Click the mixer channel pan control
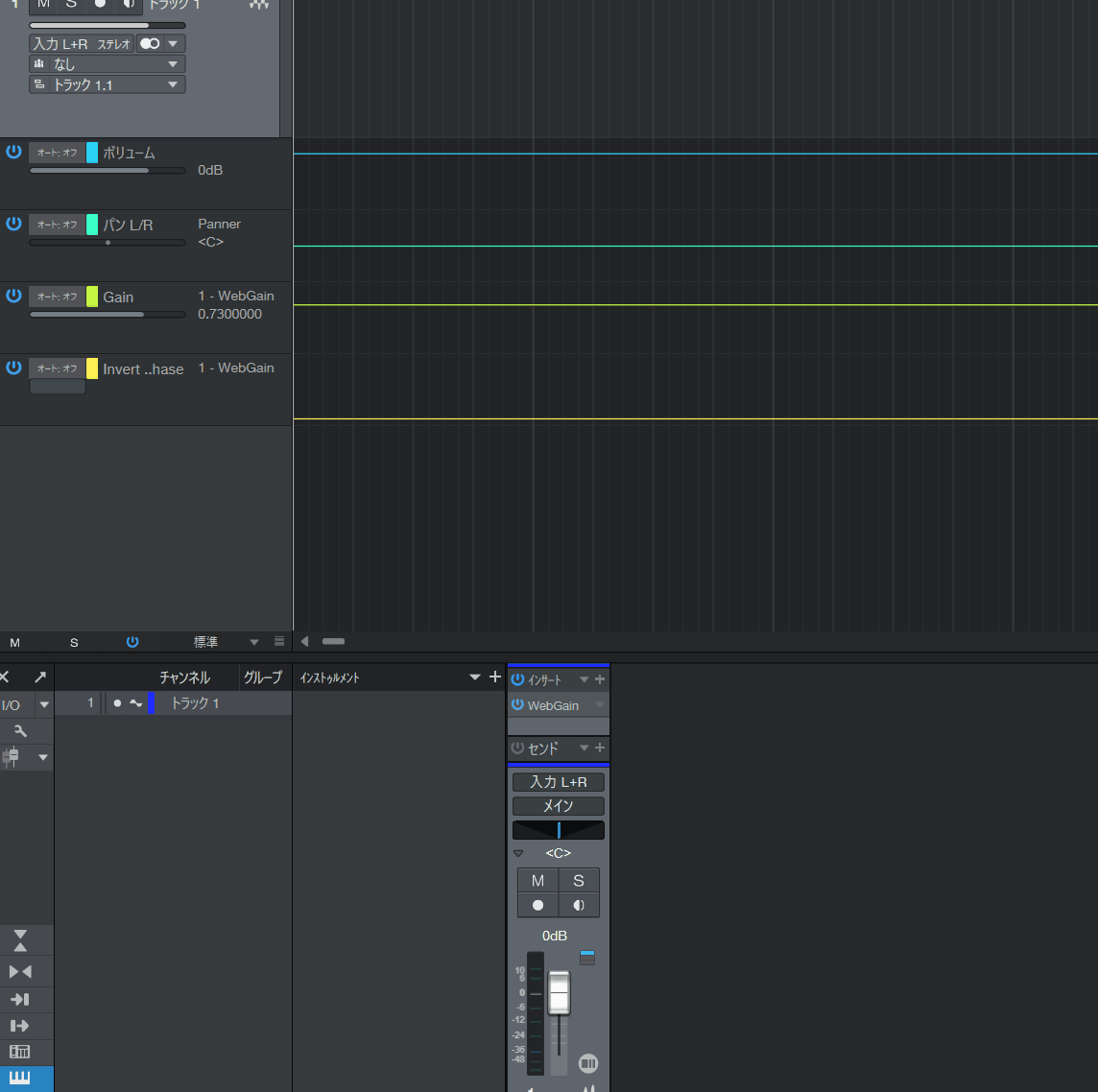 pyautogui.click(x=558, y=830)
